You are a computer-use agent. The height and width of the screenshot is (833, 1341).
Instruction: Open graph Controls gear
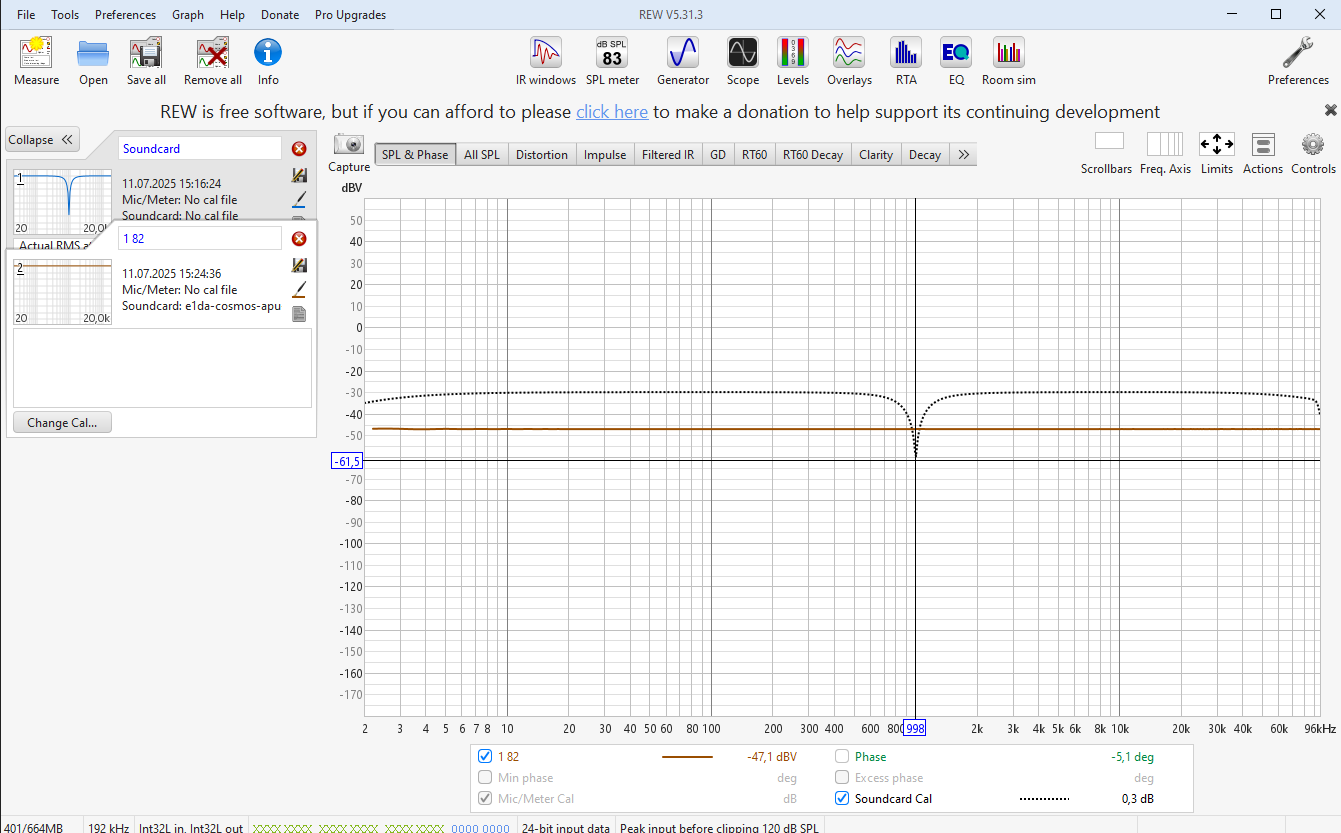pyautogui.click(x=1313, y=153)
